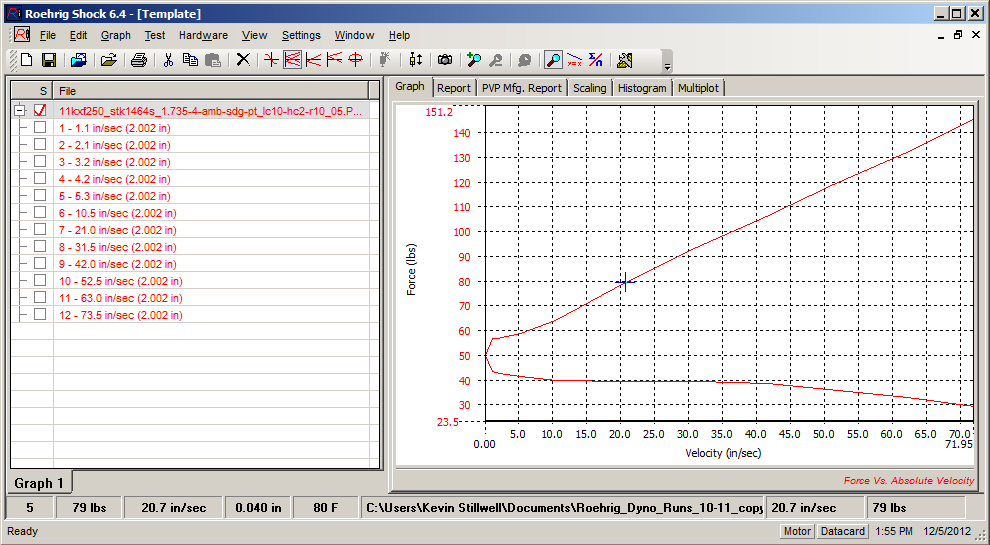This screenshot has width=990, height=545.
Task: Open the Hardware menu
Action: click(x=203, y=35)
